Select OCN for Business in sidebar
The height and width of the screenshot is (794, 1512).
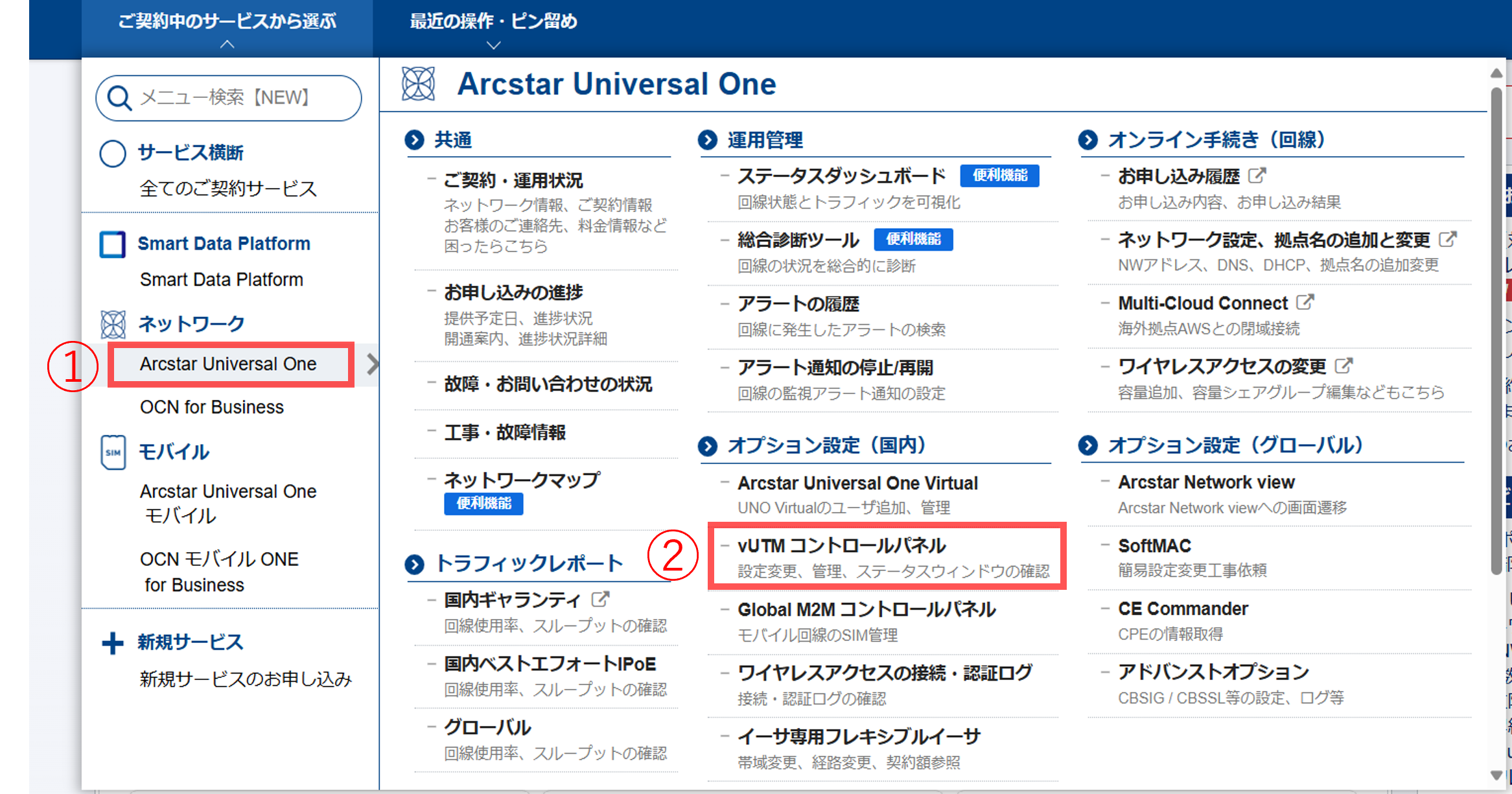click(212, 407)
